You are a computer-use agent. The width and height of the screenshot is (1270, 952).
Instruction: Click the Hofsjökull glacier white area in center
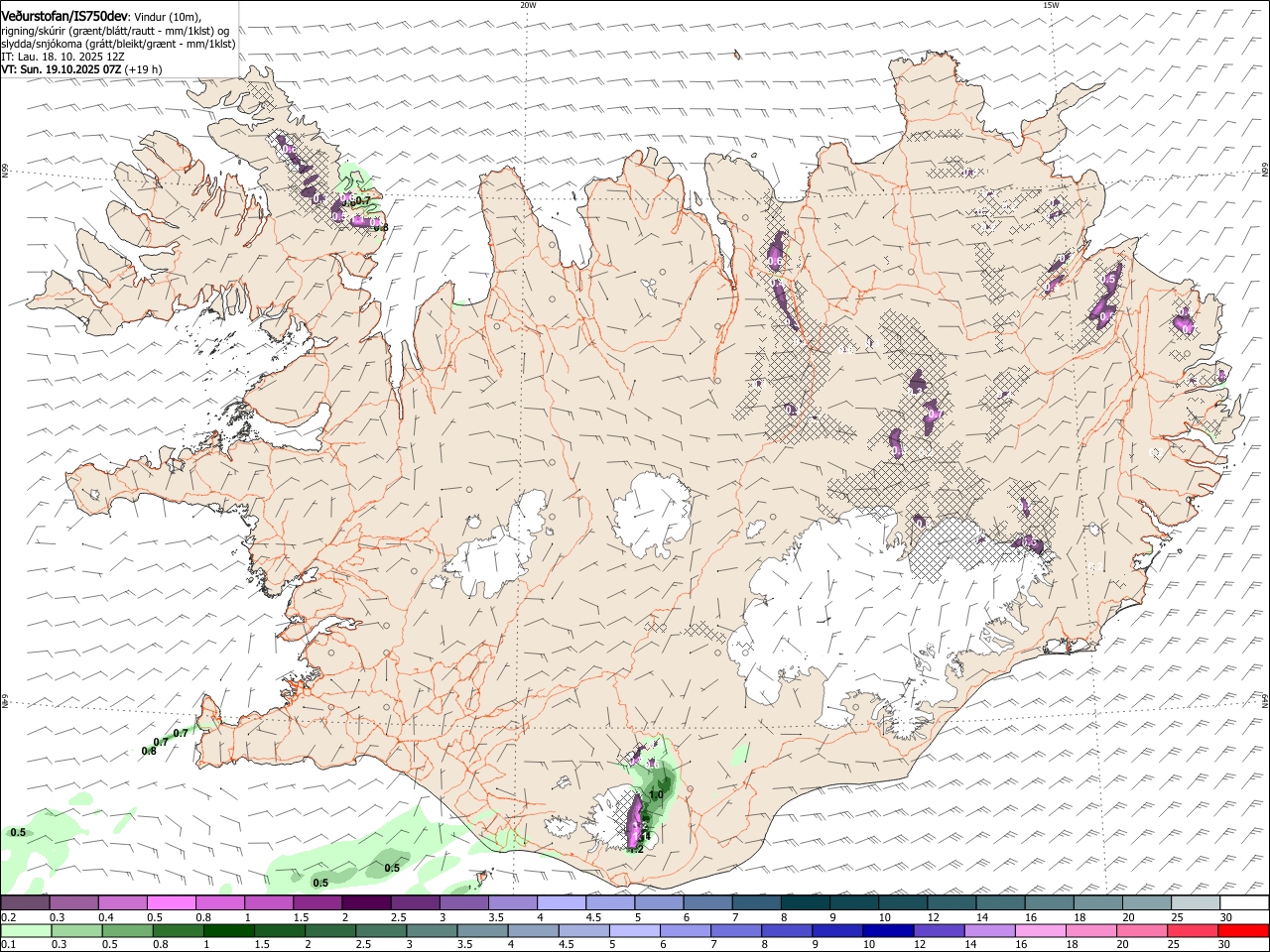(x=651, y=514)
